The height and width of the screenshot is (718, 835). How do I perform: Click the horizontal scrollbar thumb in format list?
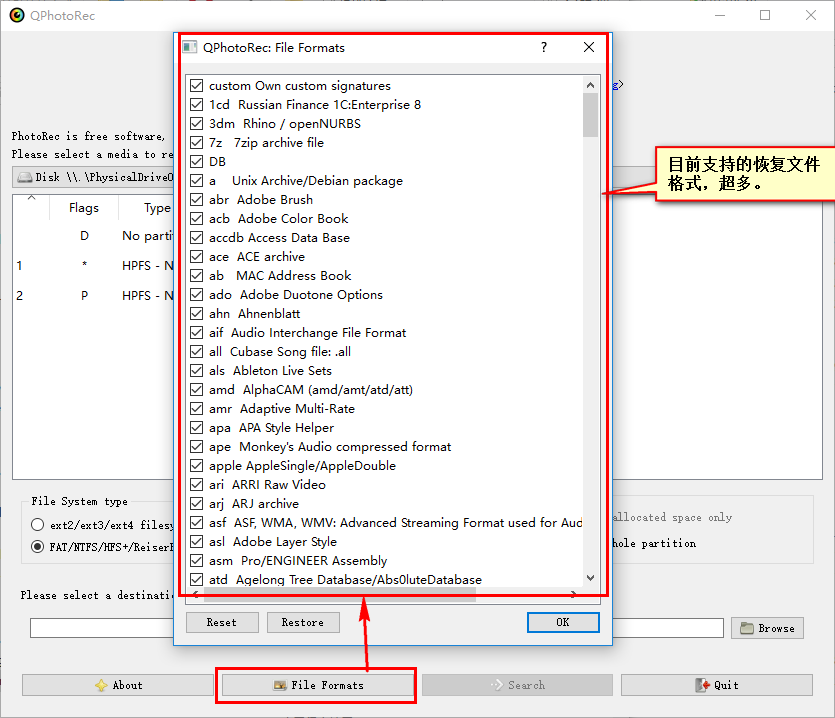(x=340, y=597)
